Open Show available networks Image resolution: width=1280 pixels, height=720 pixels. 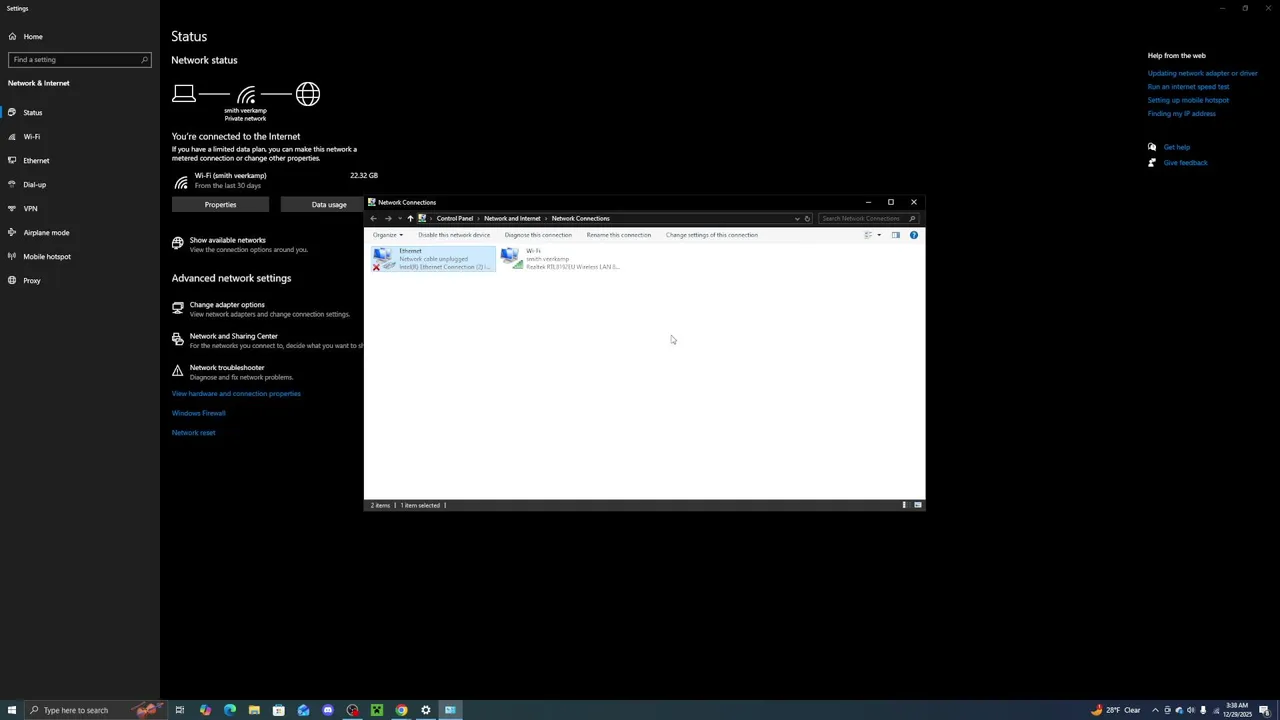[x=240, y=244]
